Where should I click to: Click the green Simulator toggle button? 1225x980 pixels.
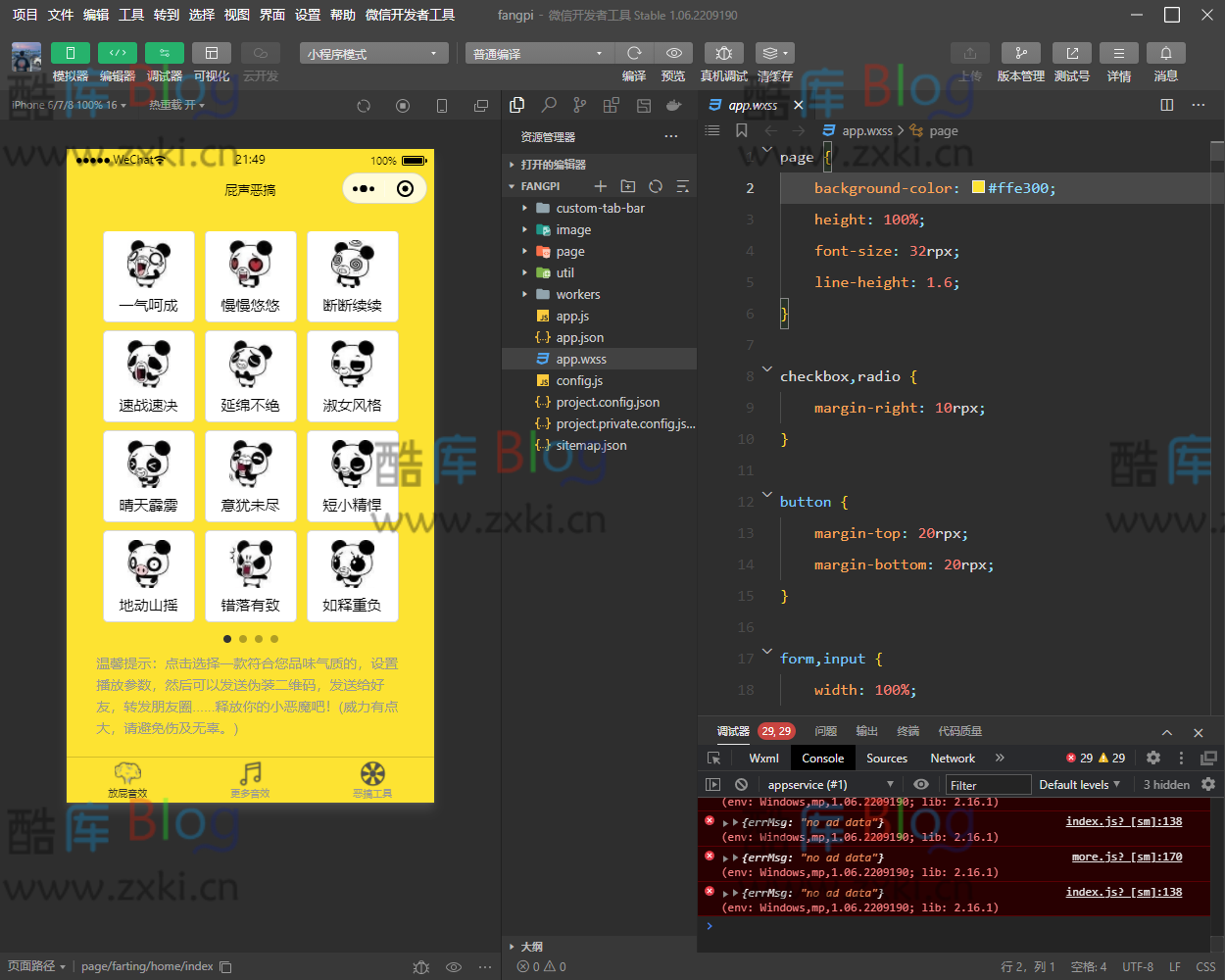tap(71, 53)
